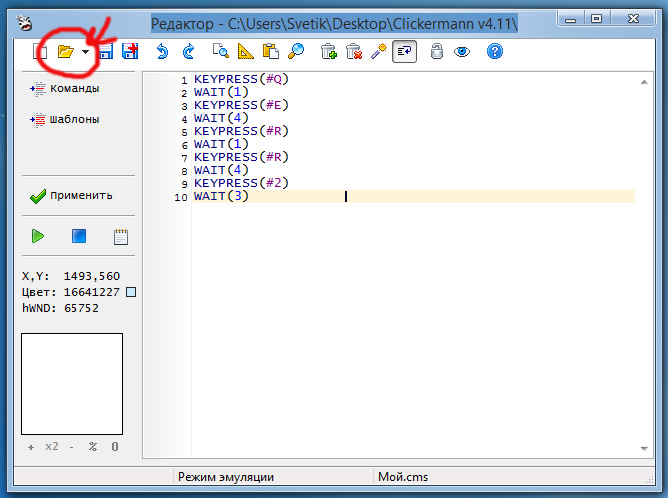The height and width of the screenshot is (498, 668).
Task: Click the trash bin with red cross icon
Action: click(354, 51)
